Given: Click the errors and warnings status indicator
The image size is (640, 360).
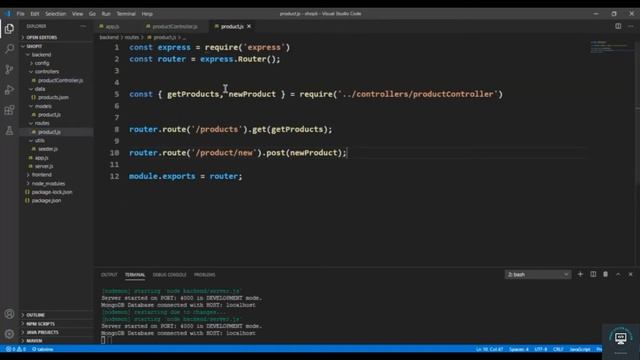Looking at the screenshot, I should coord(16,349).
